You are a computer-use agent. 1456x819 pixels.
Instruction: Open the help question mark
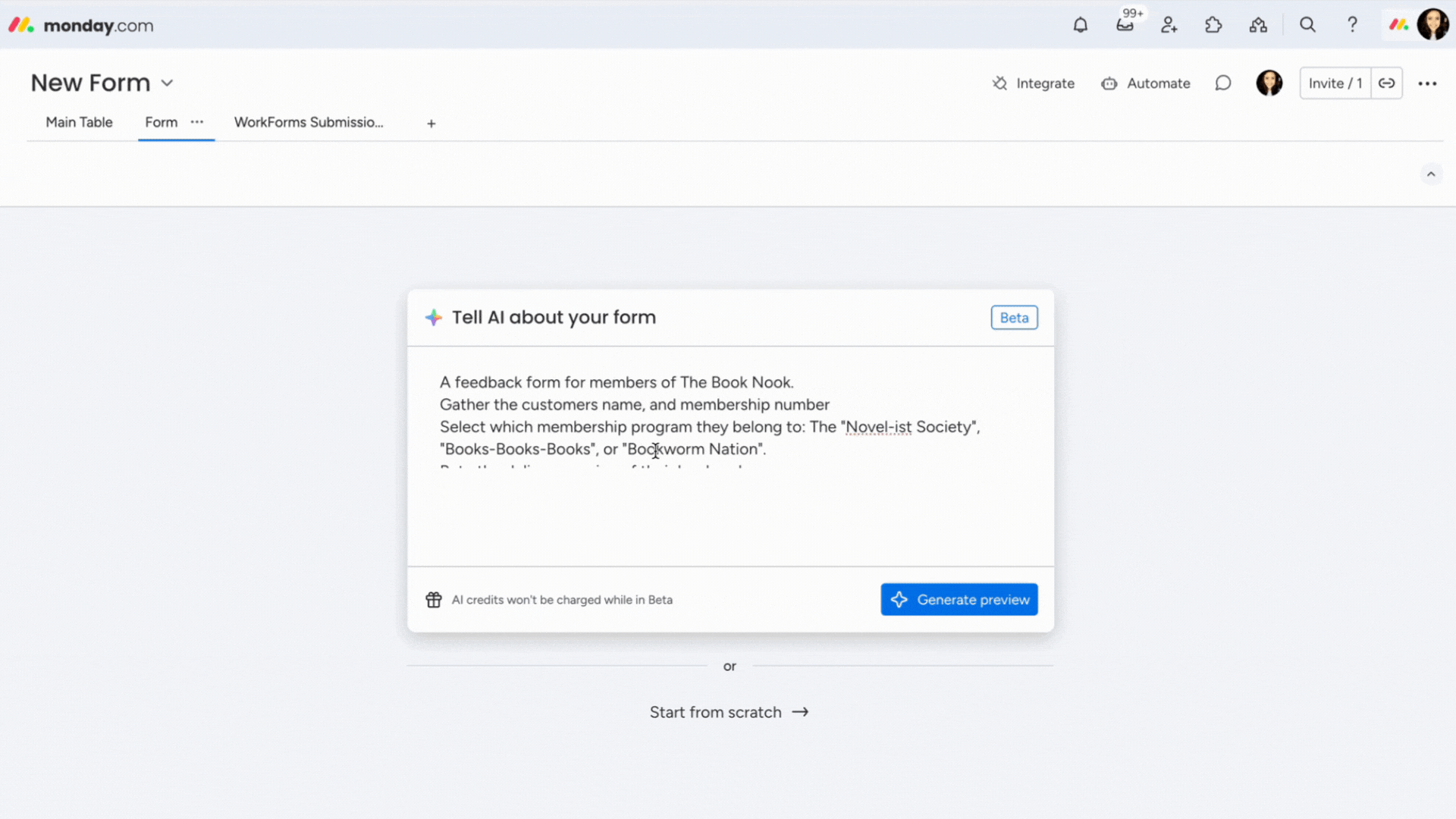click(1352, 25)
